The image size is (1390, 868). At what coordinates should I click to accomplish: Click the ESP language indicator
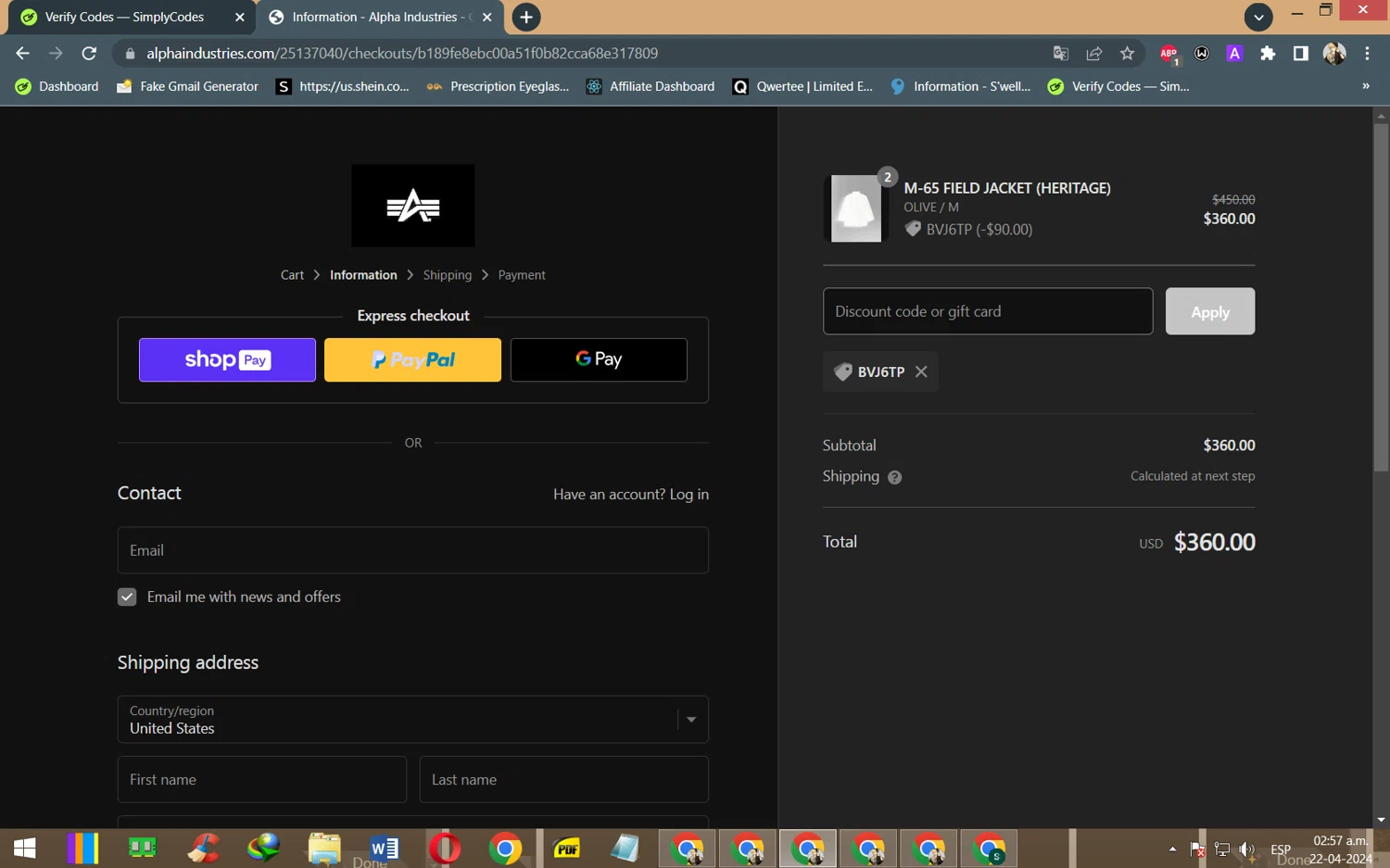pos(1281,849)
